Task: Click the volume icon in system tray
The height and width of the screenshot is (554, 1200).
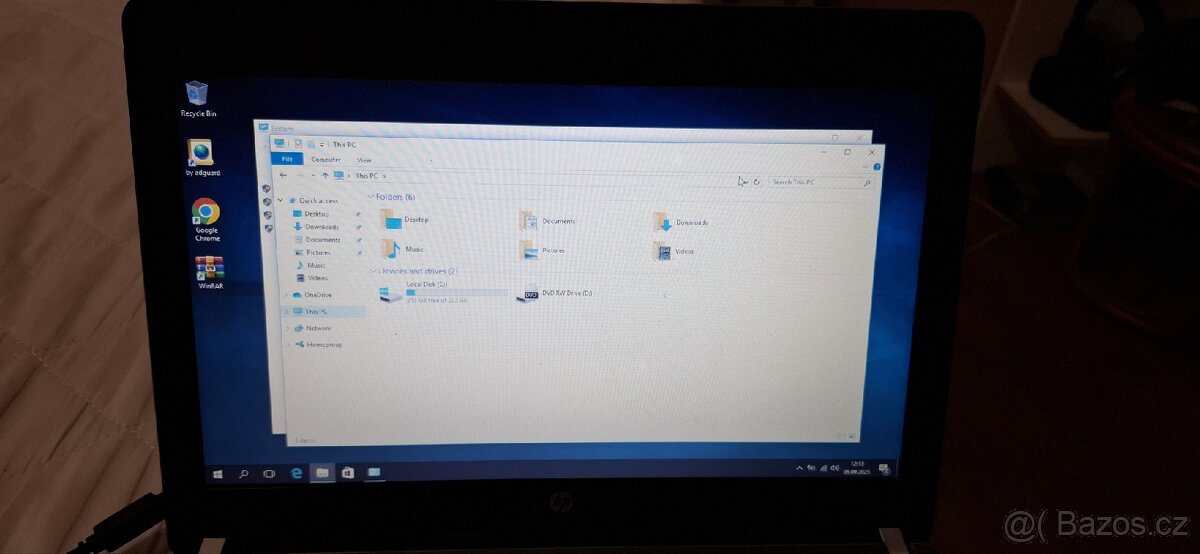Action: [834, 468]
